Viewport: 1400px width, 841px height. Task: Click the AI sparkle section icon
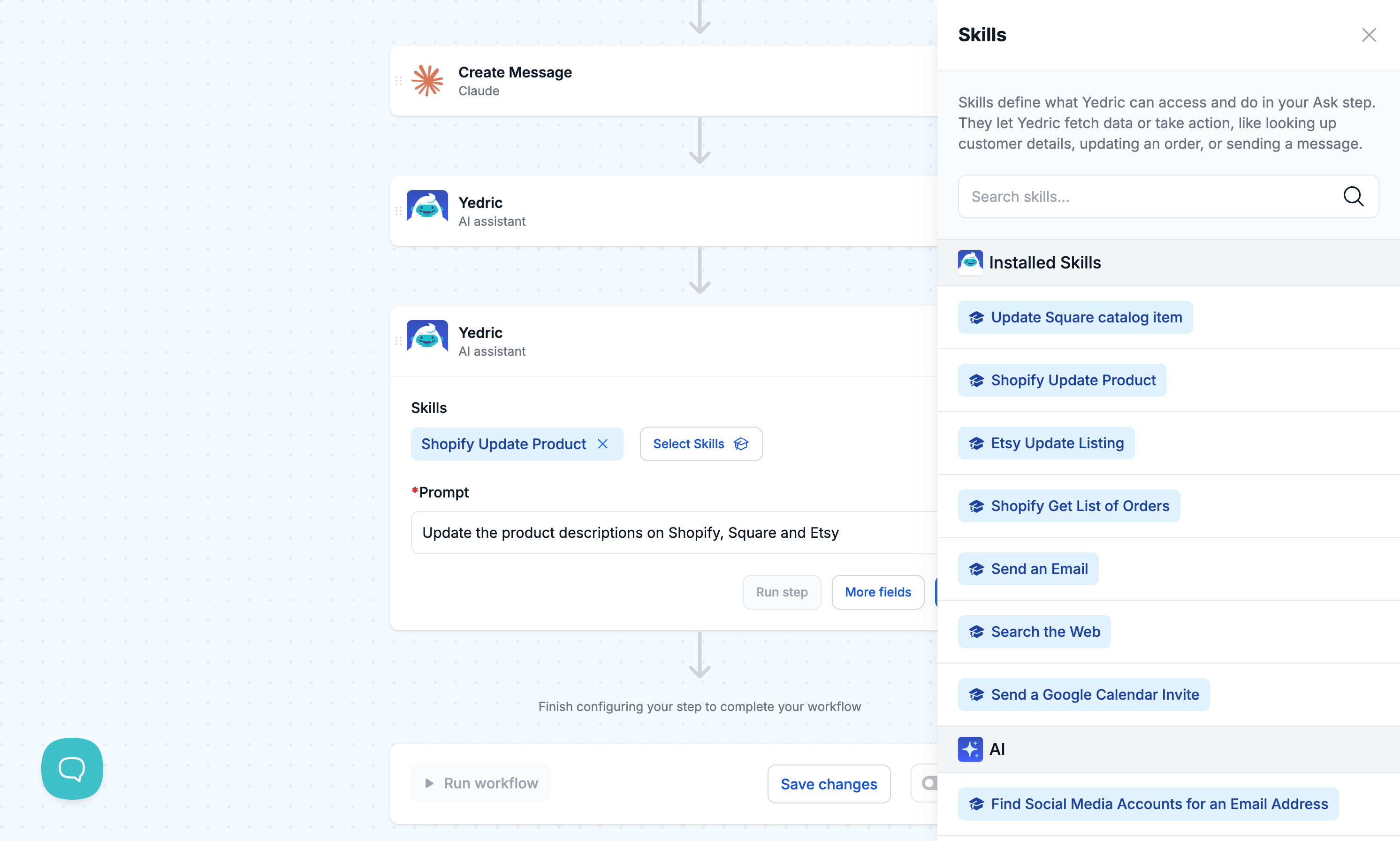(x=970, y=749)
